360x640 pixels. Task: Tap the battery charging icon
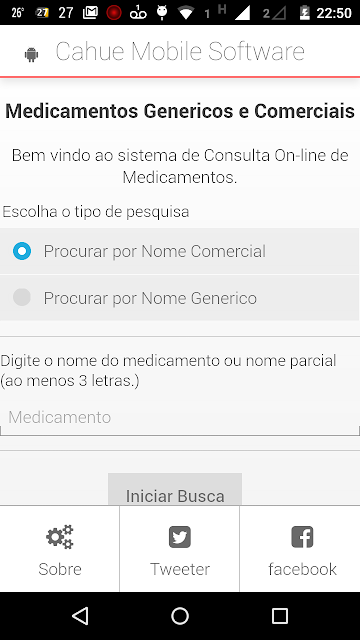(304, 13)
